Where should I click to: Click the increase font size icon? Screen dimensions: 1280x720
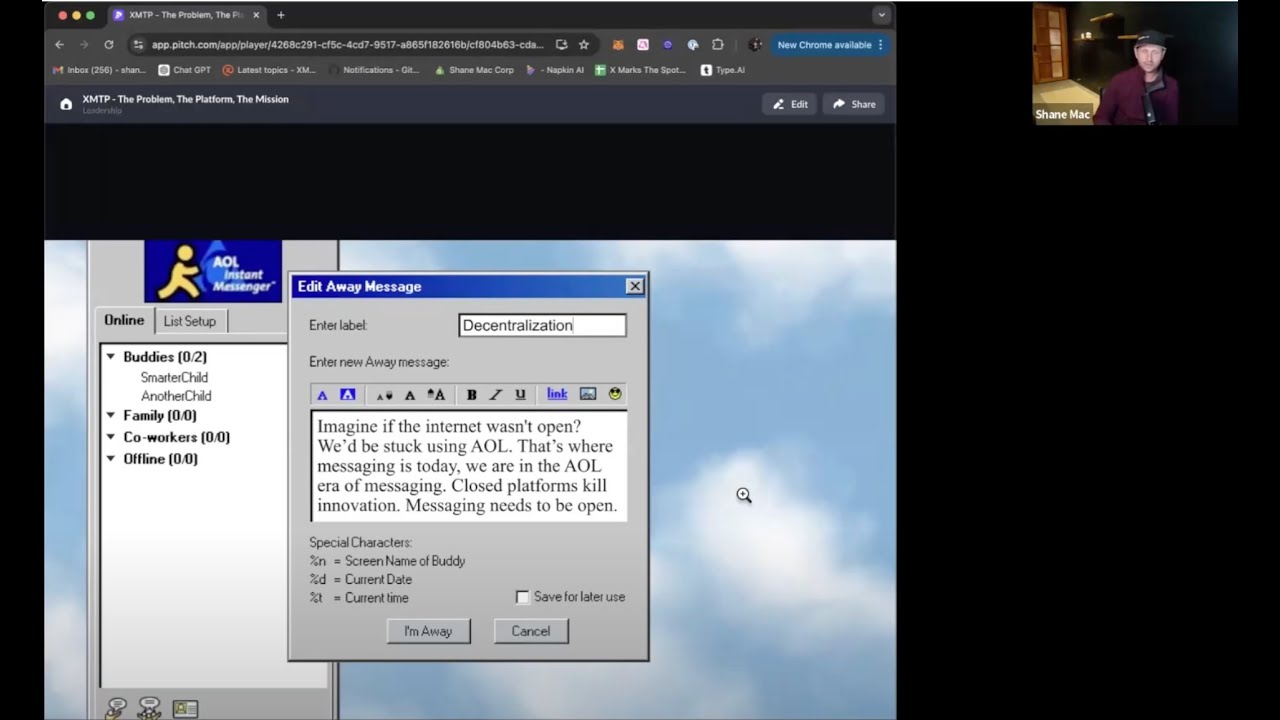coord(436,395)
